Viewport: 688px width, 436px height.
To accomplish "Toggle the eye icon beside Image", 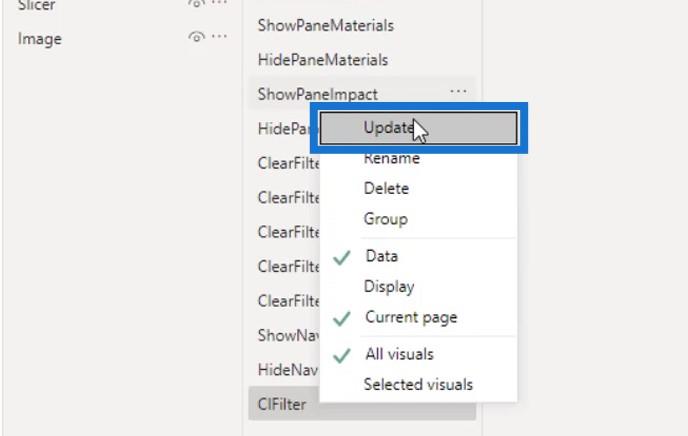I will tap(196, 38).
